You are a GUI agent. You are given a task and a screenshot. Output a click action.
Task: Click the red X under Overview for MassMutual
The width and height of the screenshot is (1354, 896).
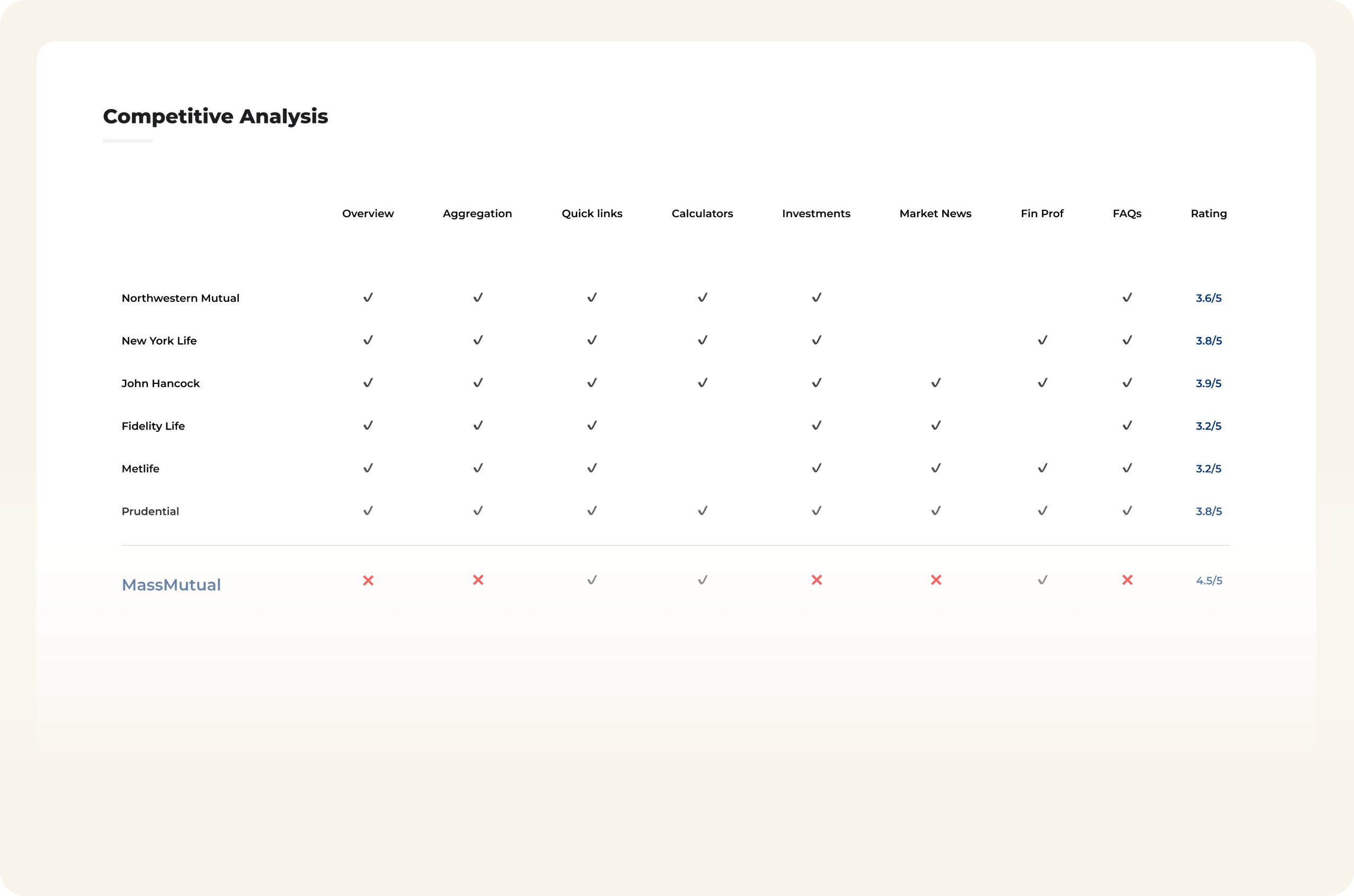pos(369,580)
